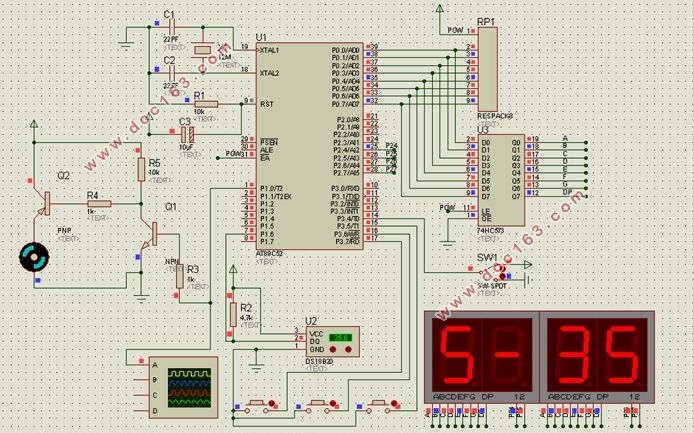
Task: Click the DS18B20 temperature readout 35.0
Action: tap(340, 337)
